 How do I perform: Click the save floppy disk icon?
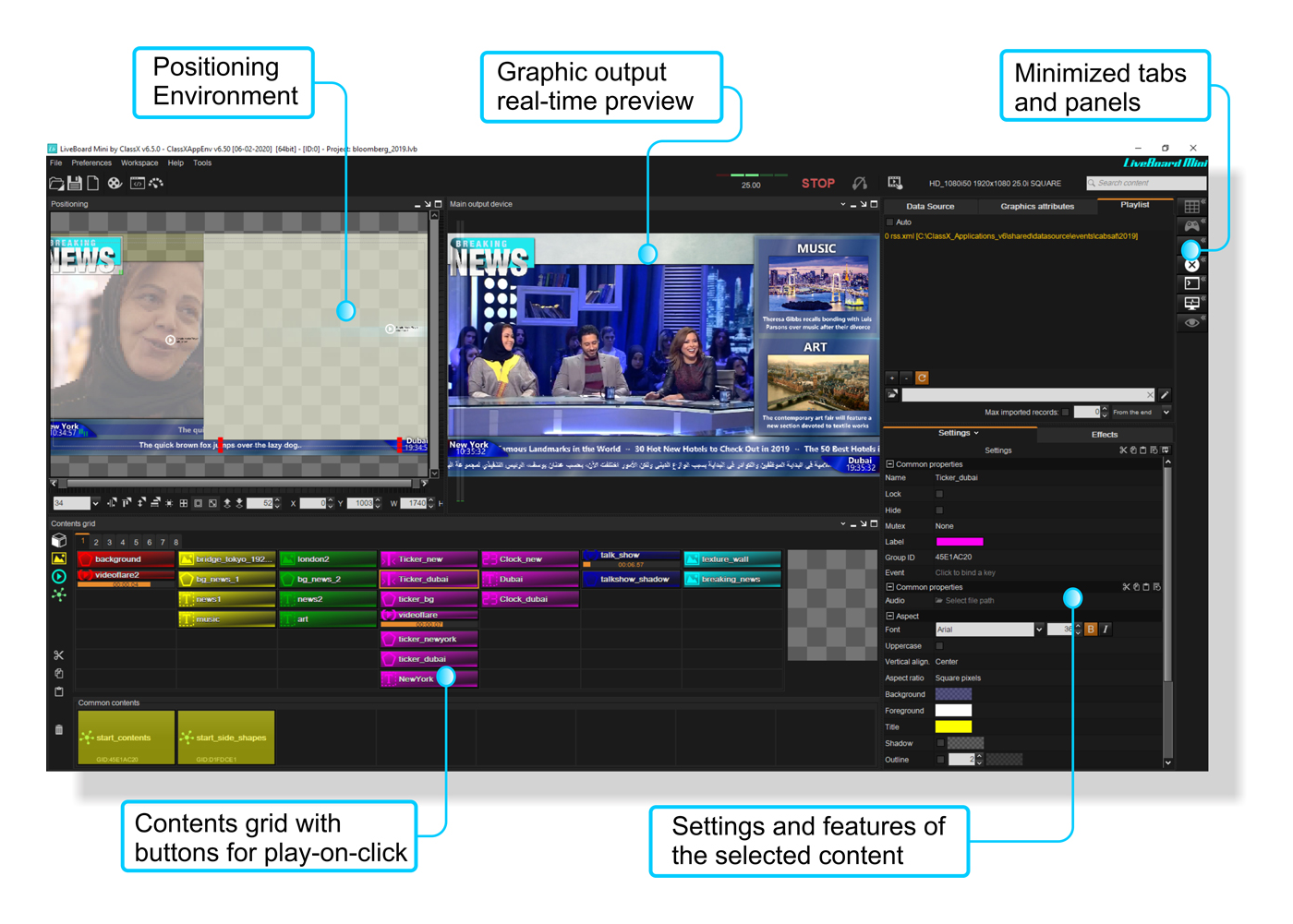(x=75, y=184)
